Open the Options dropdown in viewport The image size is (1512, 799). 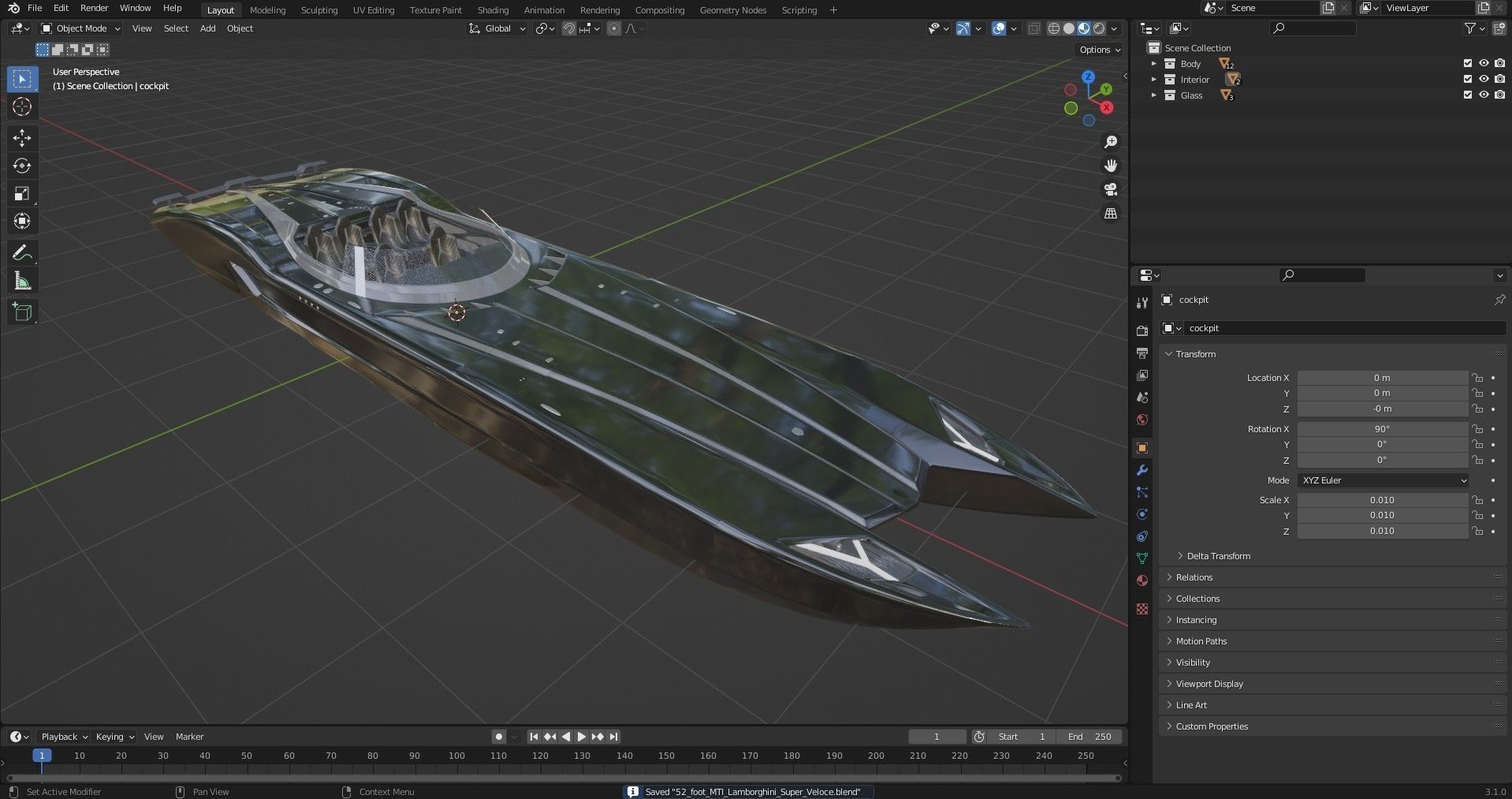coord(1099,50)
